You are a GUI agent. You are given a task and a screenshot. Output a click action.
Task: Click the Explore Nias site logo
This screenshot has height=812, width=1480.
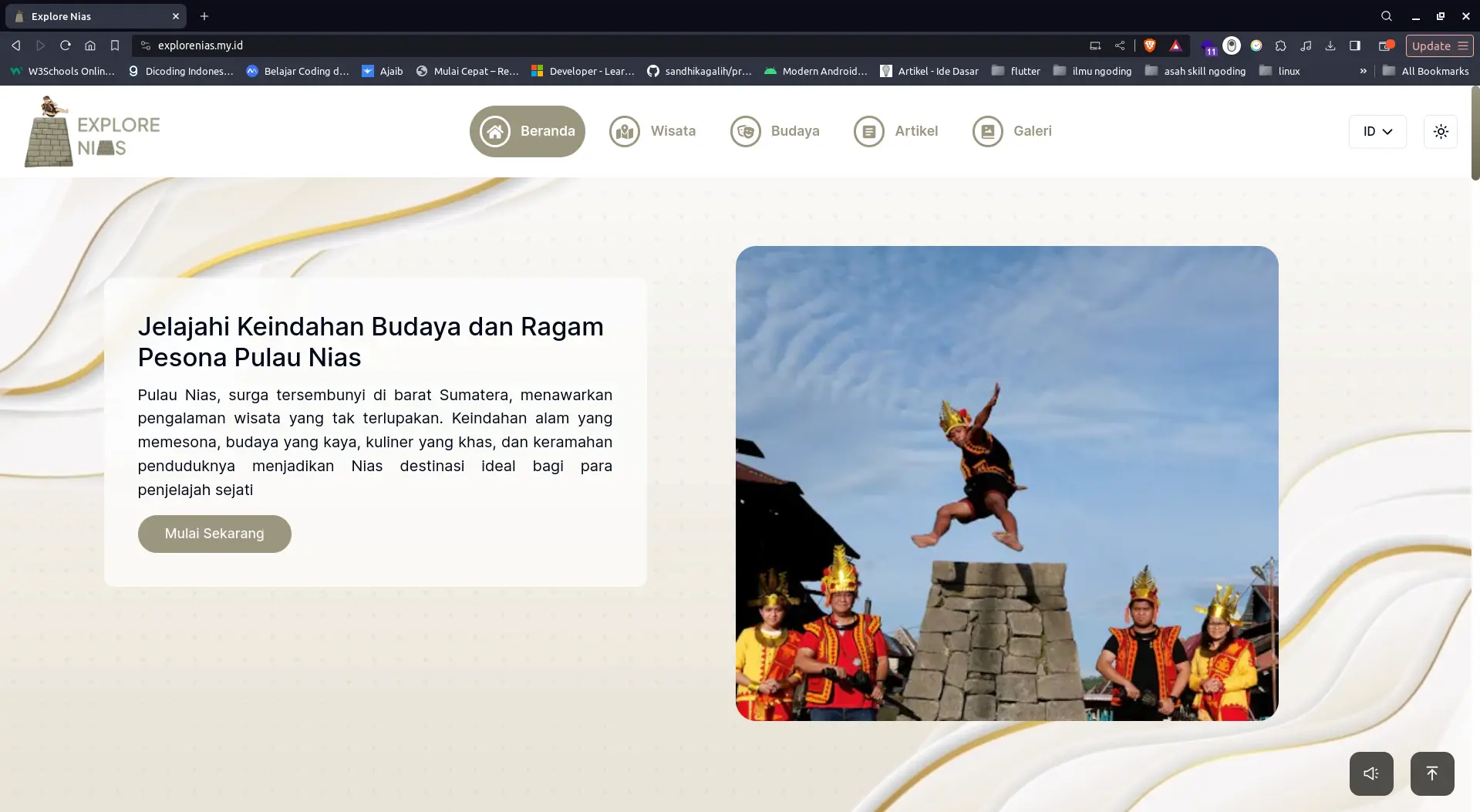tap(90, 131)
